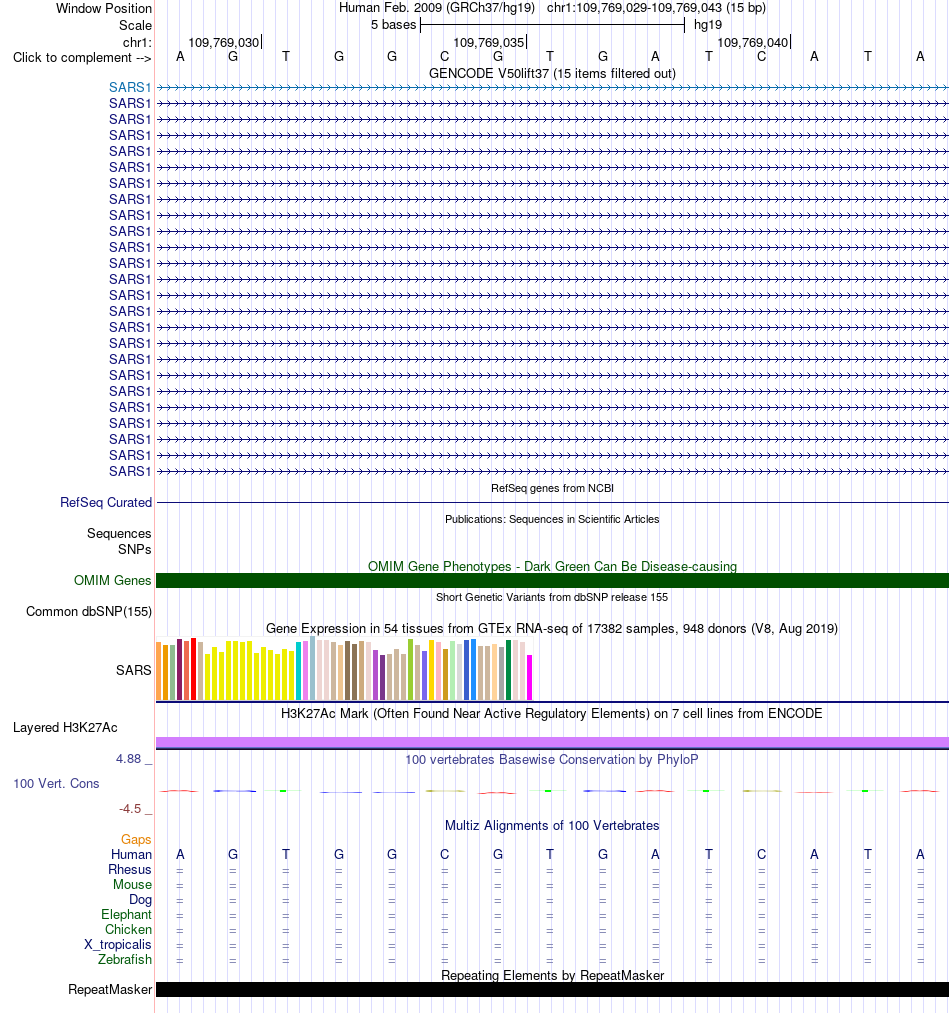
Task: Click the Scale label
Action: (135, 25)
